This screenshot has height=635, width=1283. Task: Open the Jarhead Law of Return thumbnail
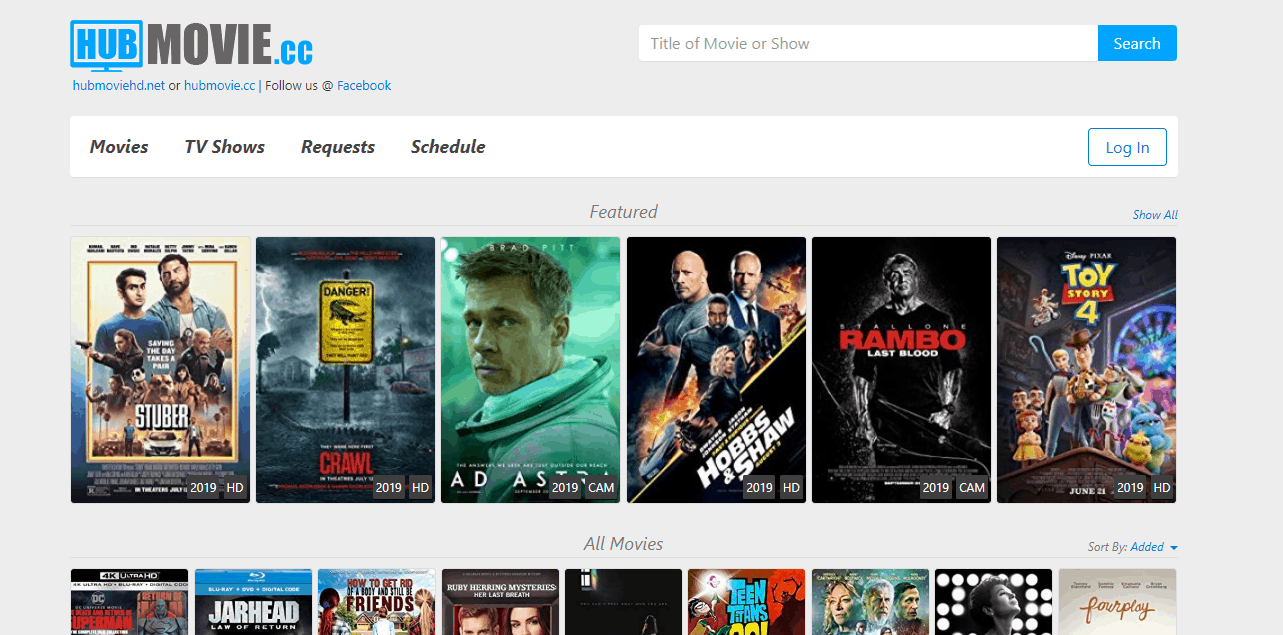click(253, 602)
